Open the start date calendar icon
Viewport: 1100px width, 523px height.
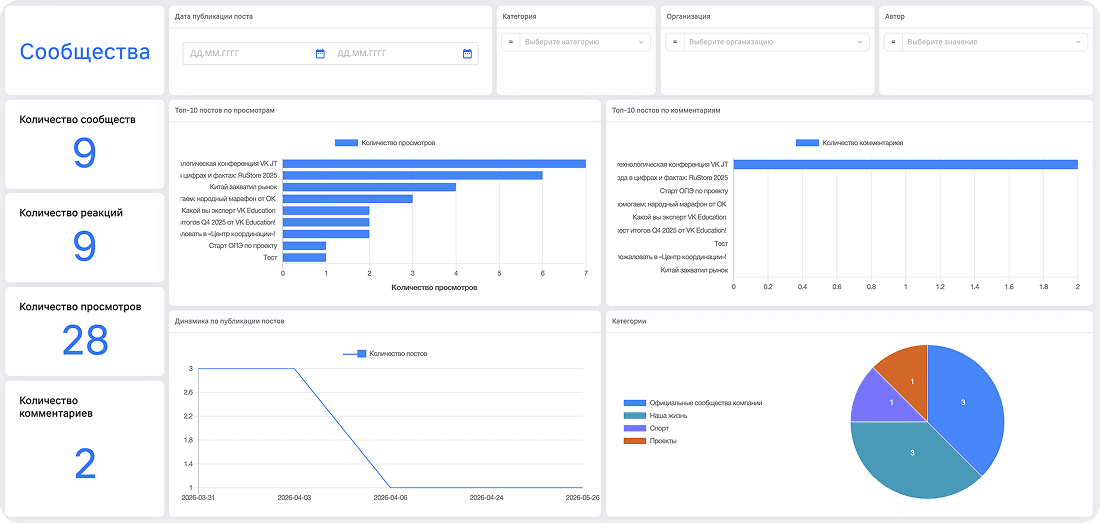pos(320,53)
